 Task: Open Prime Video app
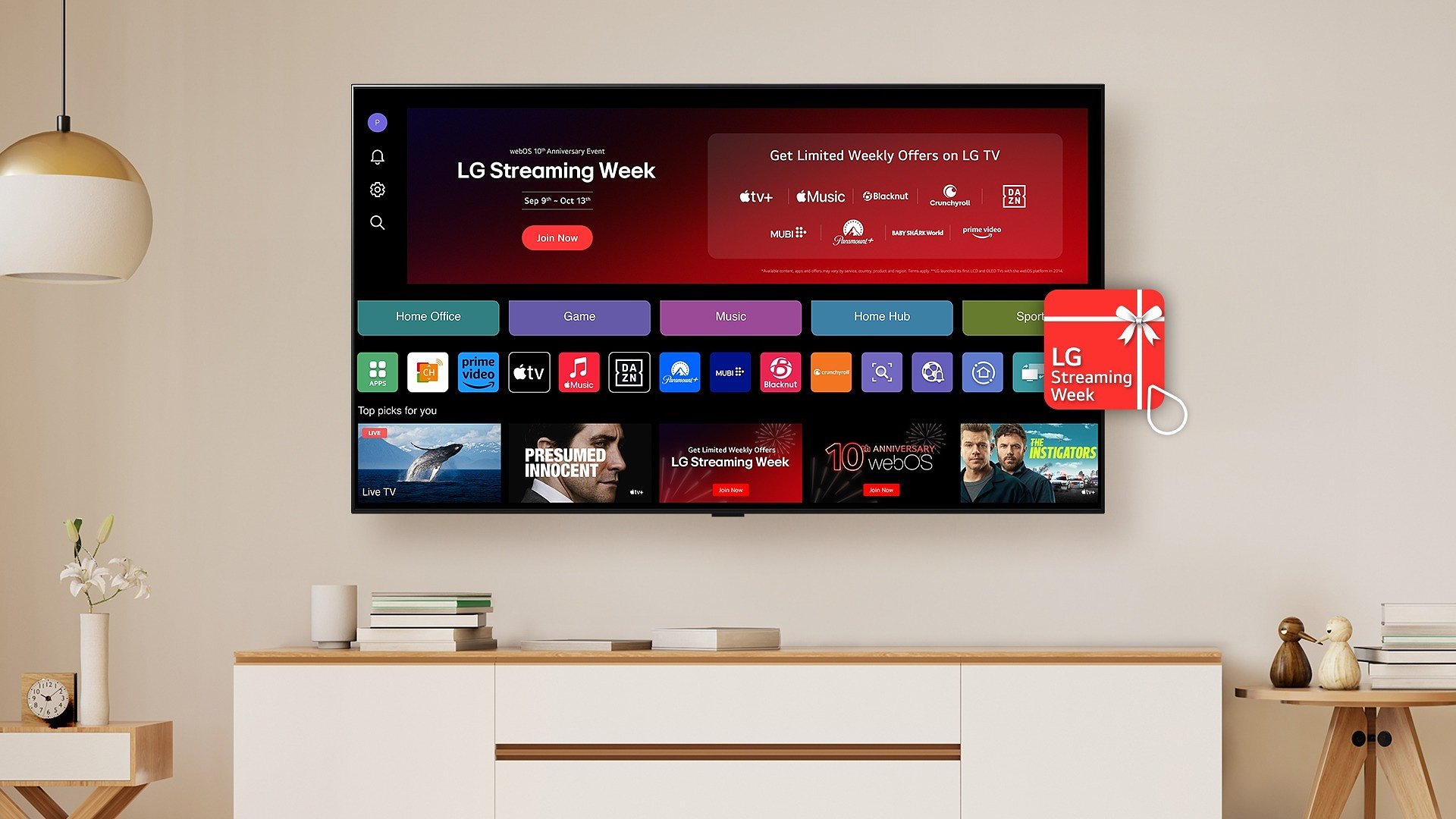point(478,372)
